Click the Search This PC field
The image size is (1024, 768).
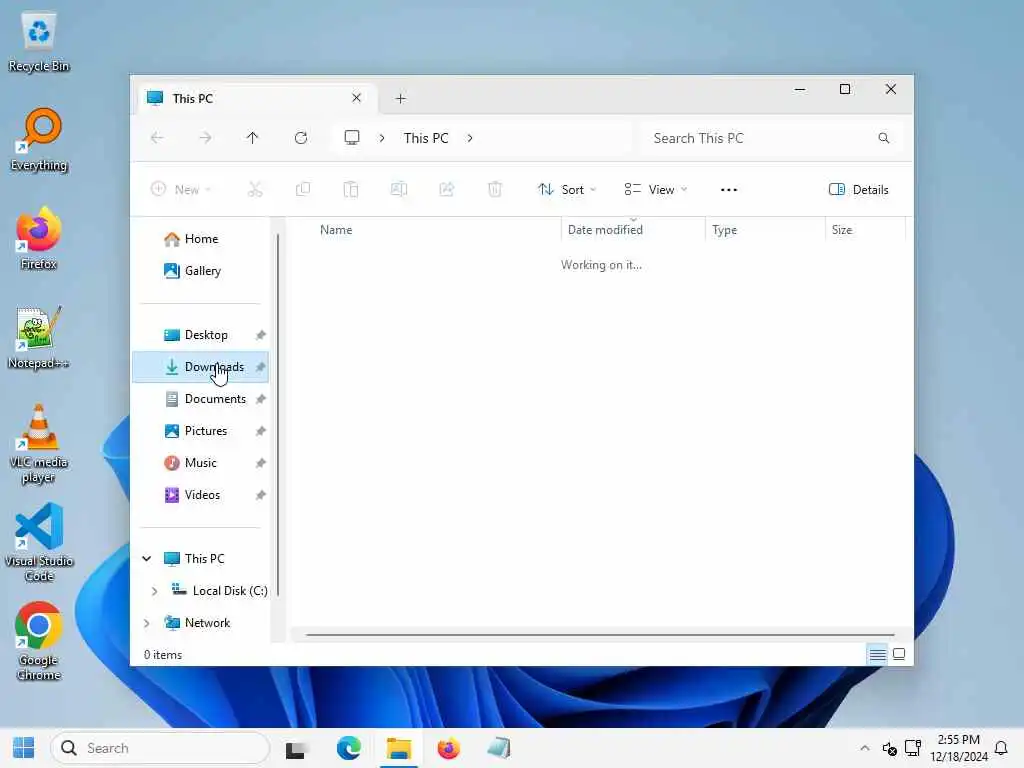771,138
